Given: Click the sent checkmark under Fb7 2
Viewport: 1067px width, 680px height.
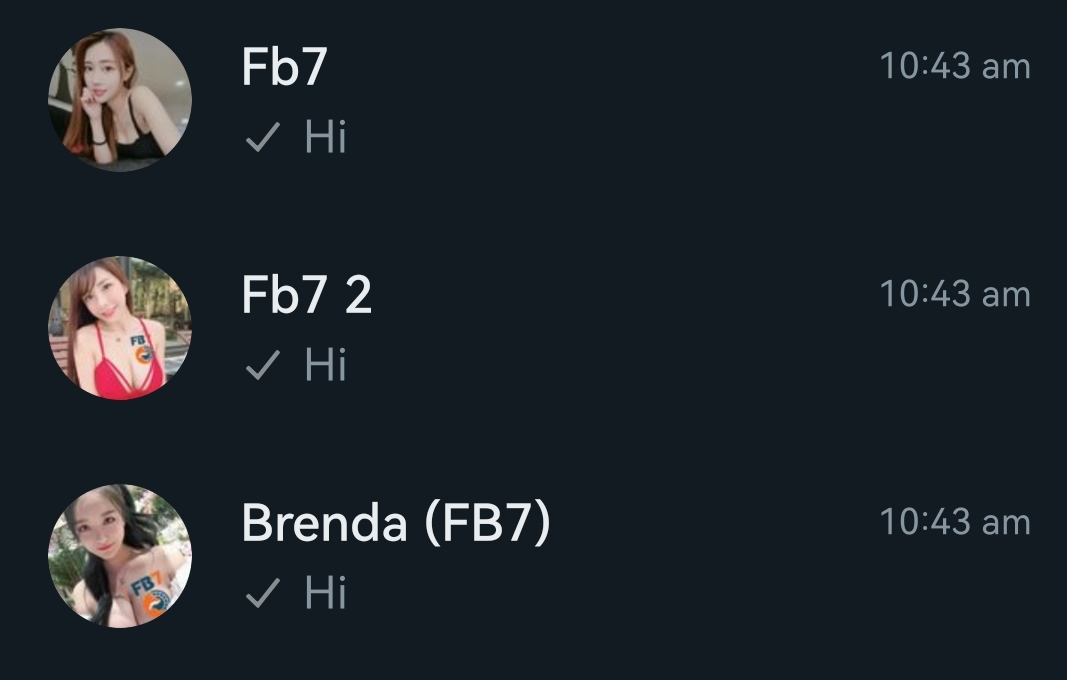Looking at the screenshot, I should coord(260,366).
